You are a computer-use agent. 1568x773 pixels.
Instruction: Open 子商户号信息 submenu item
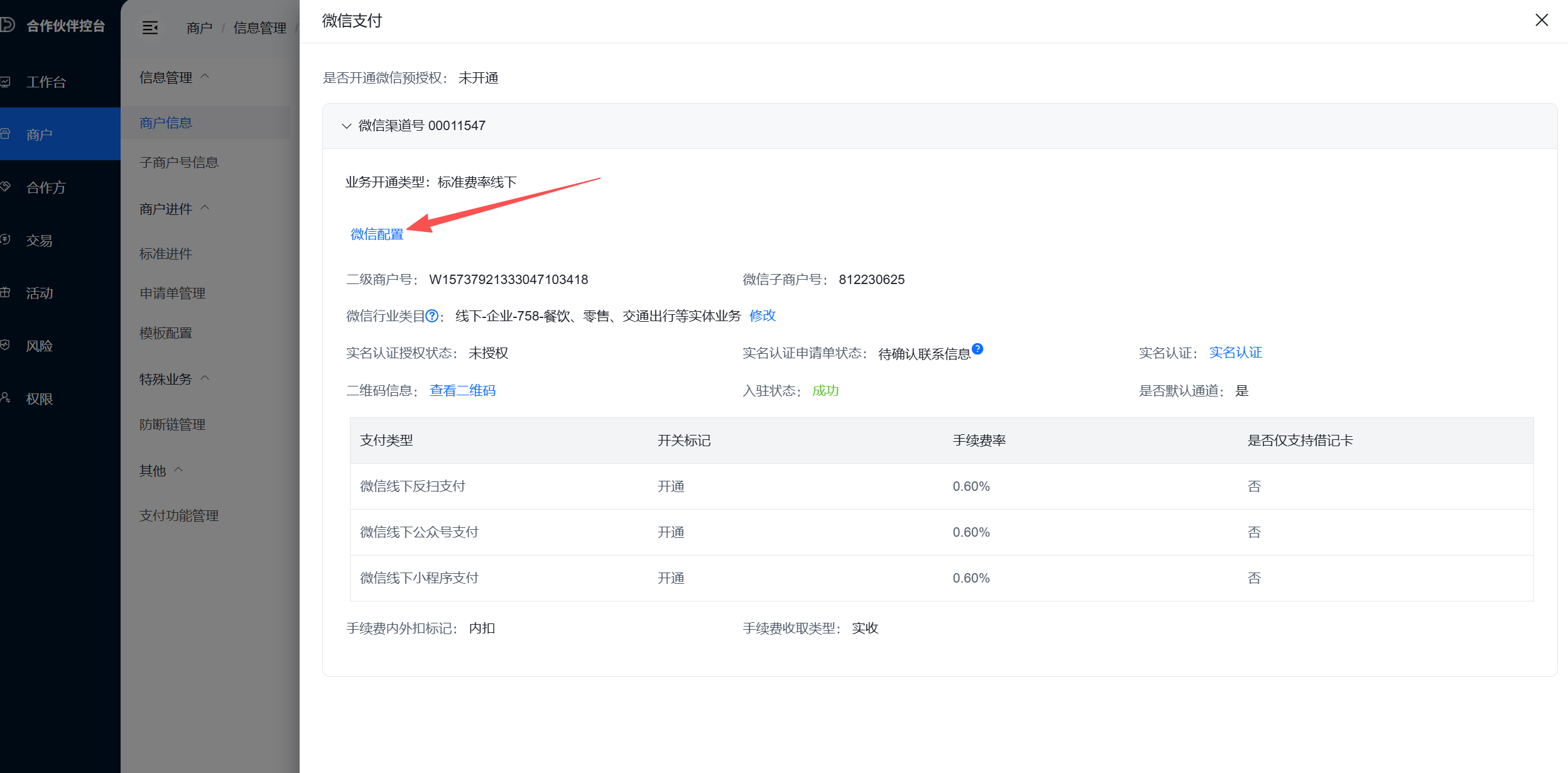click(179, 162)
